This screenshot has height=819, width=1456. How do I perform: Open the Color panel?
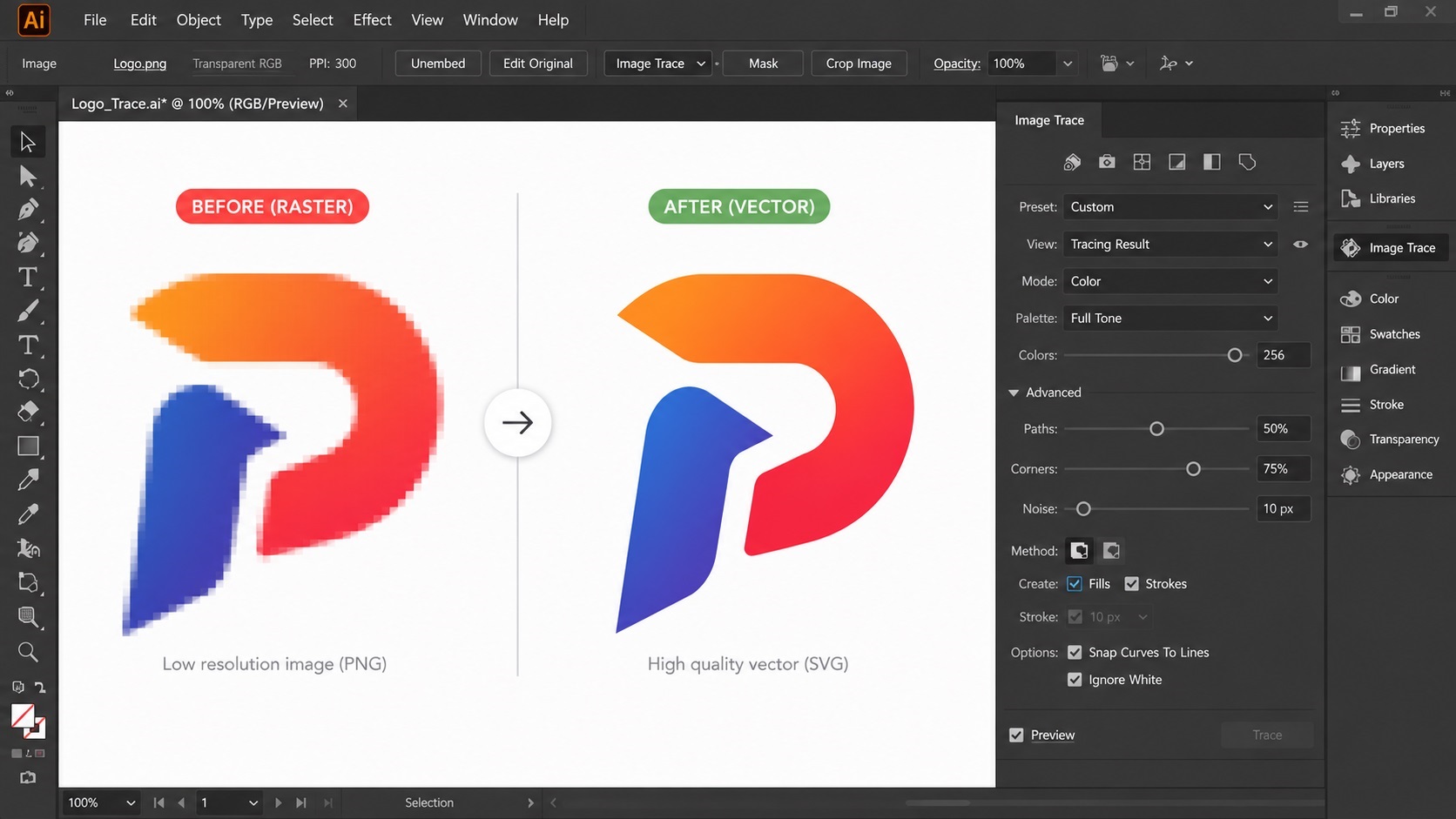click(x=1369, y=299)
